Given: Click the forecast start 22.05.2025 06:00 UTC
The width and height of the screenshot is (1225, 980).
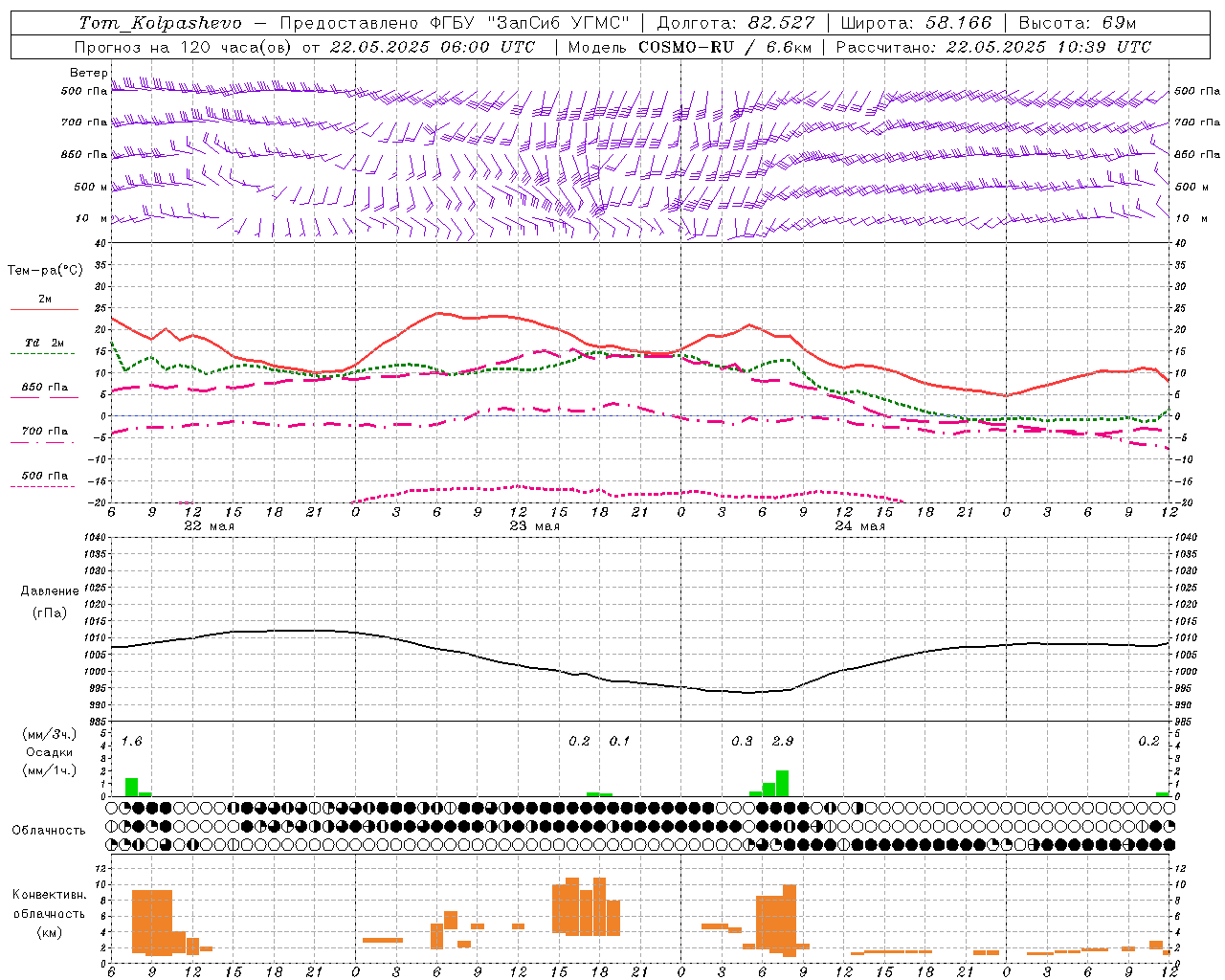Looking at the screenshot, I should (x=432, y=47).
